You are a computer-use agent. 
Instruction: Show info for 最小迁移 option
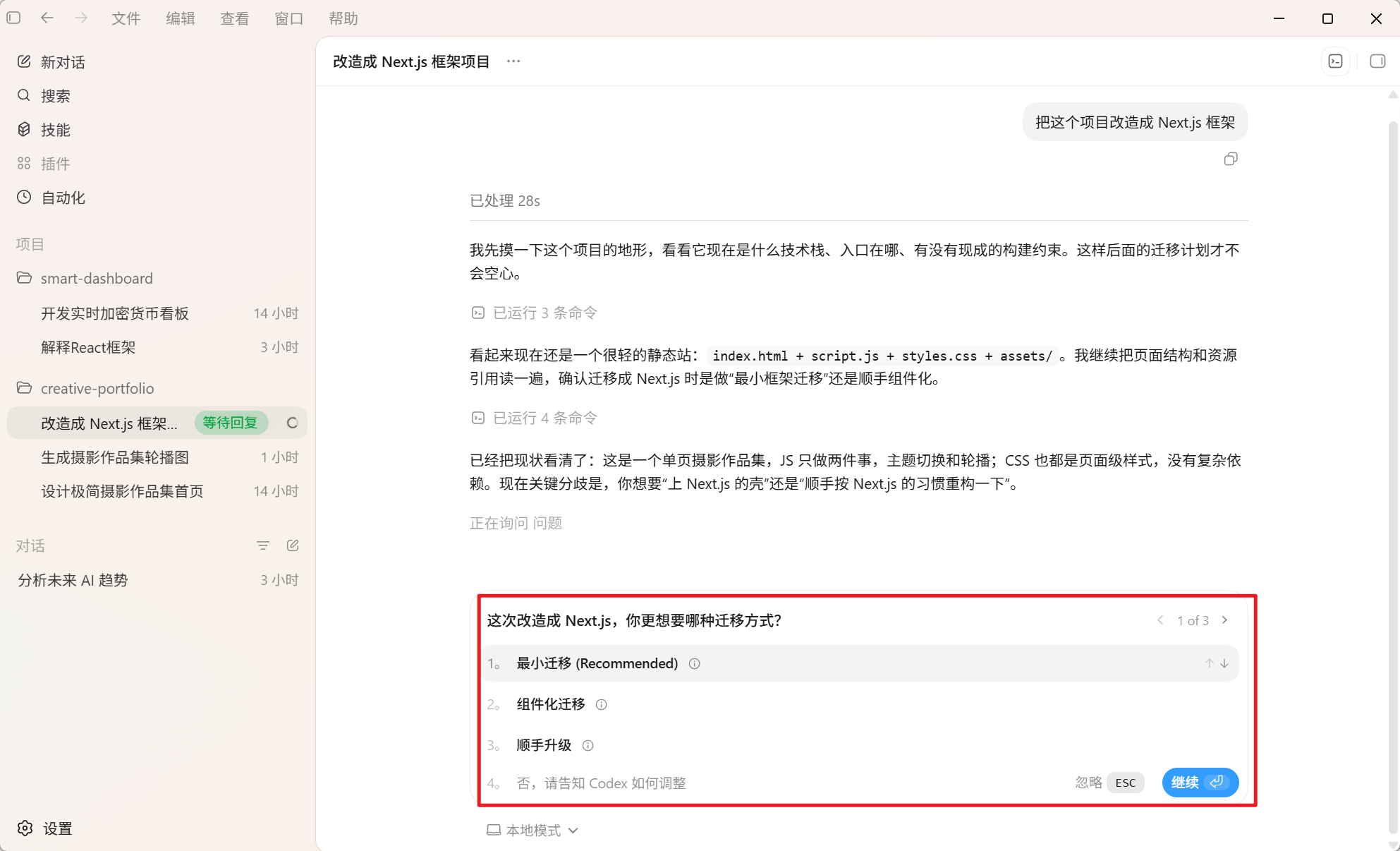(695, 664)
